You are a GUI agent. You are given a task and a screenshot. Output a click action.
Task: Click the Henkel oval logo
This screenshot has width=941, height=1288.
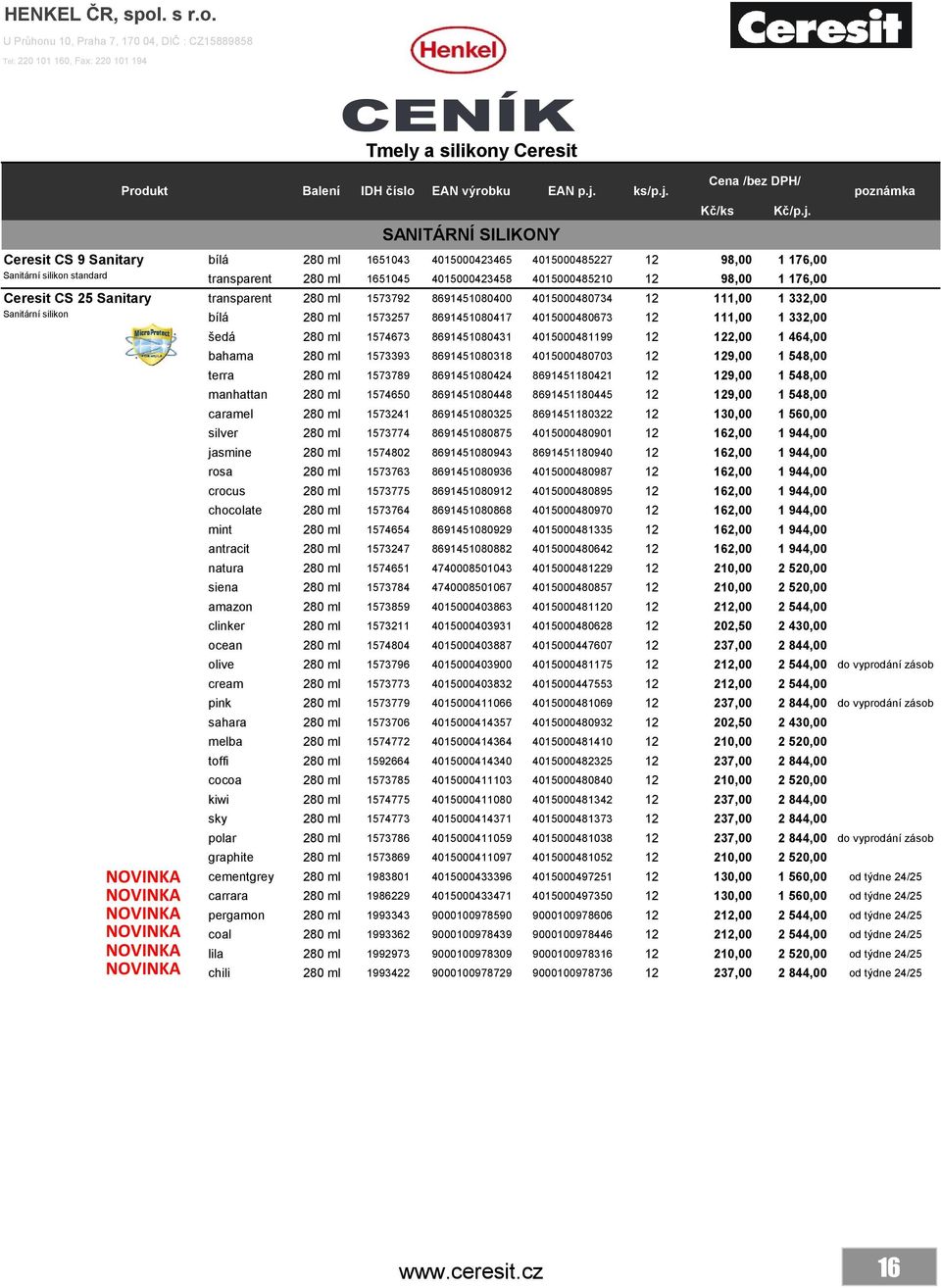point(458,50)
